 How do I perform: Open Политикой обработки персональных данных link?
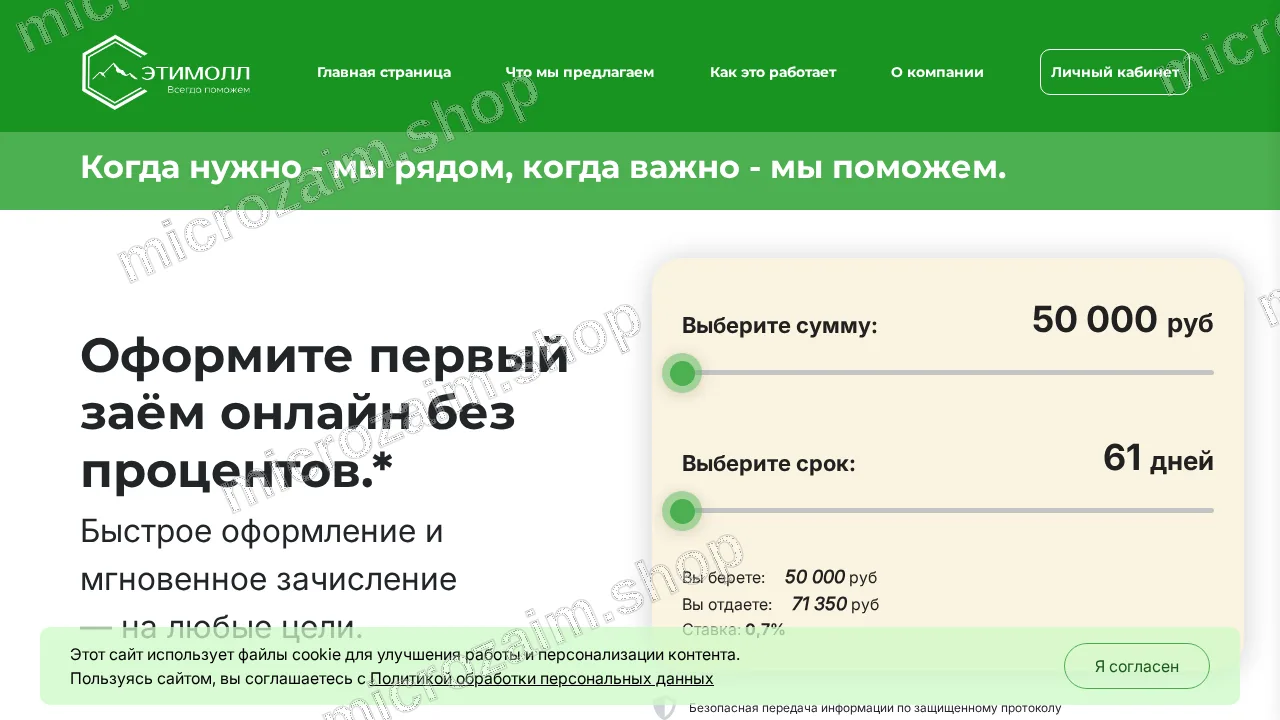(x=542, y=679)
